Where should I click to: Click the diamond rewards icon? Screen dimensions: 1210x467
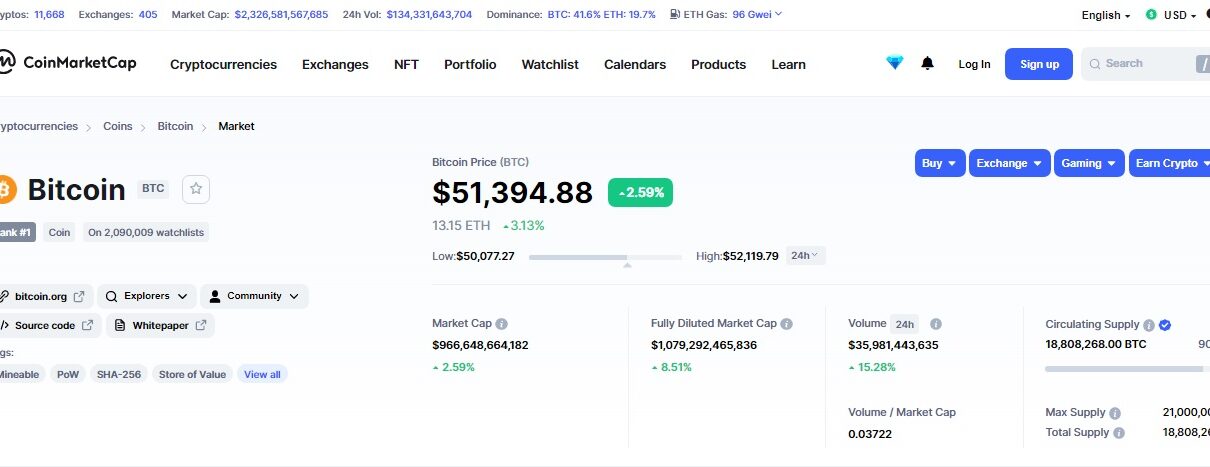tap(894, 63)
